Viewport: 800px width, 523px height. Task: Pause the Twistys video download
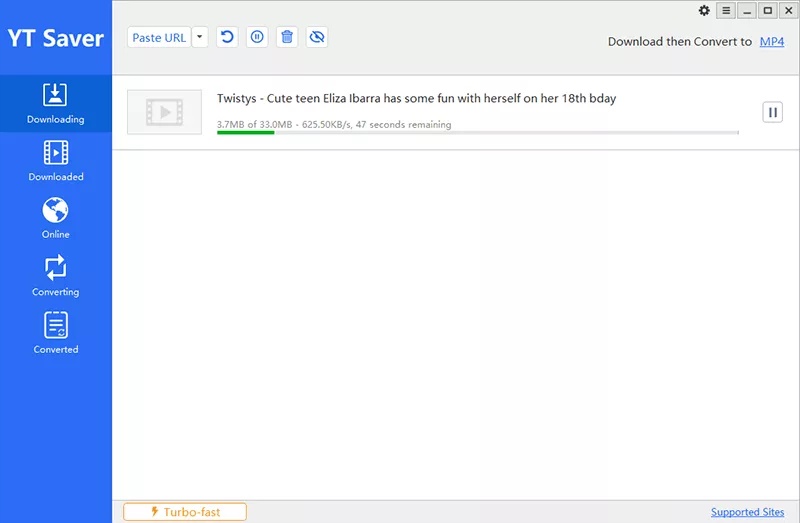[x=772, y=112]
